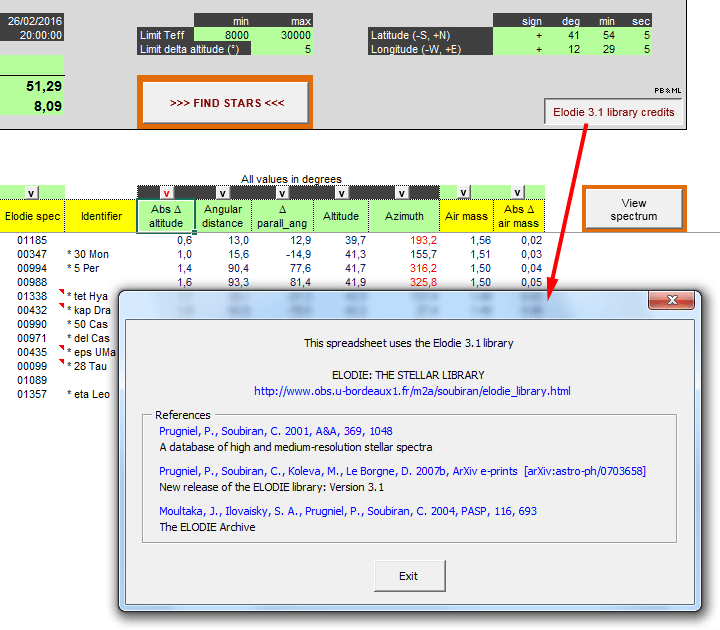Select the time cell 20:00:00
720x630 pixels.
[x=32, y=35]
